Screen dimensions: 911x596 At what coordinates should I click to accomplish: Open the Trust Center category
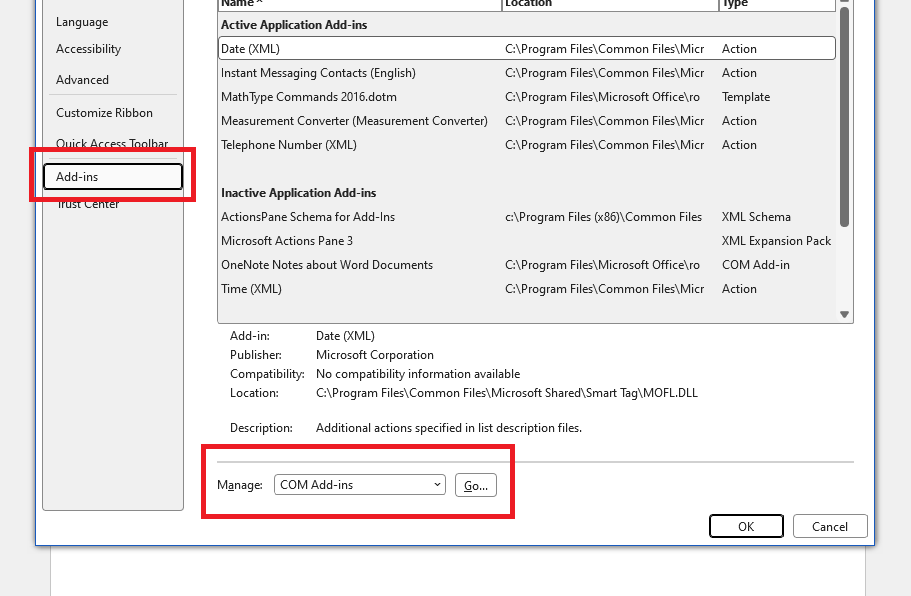[x=88, y=204]
